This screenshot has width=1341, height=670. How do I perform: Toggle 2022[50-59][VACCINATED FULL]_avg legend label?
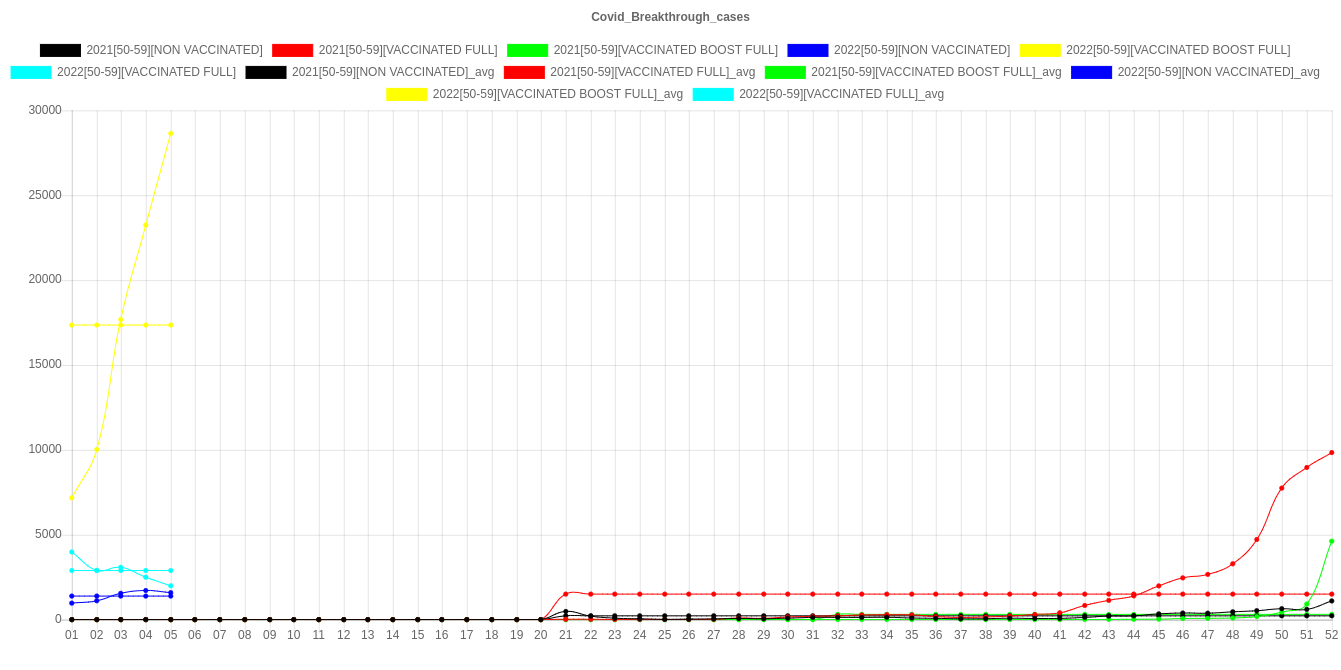coord(841,94)
